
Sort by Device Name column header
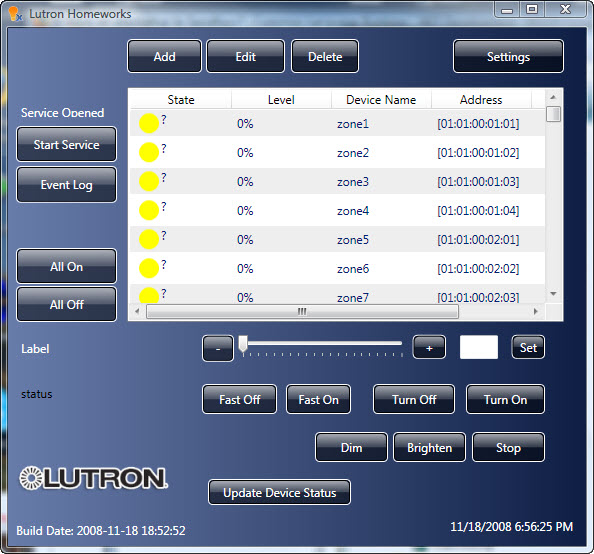coord(381,100)
